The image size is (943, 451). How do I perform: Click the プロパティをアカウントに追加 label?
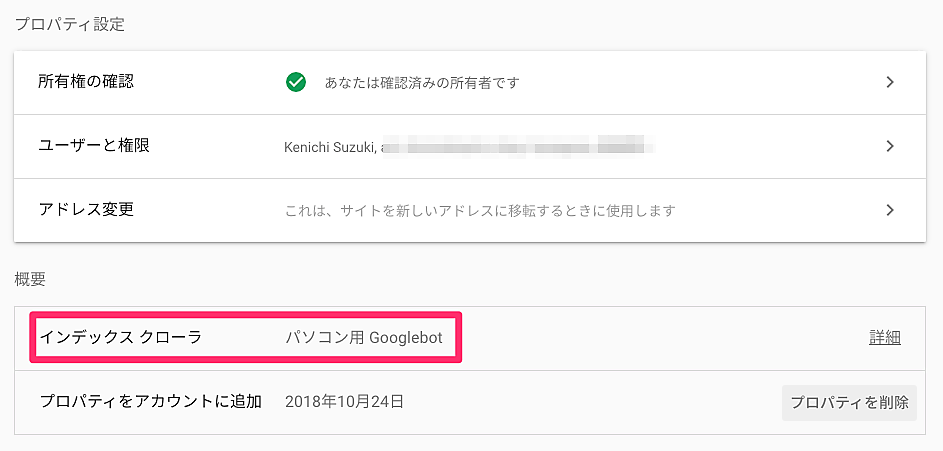click(x=150, y=402)
